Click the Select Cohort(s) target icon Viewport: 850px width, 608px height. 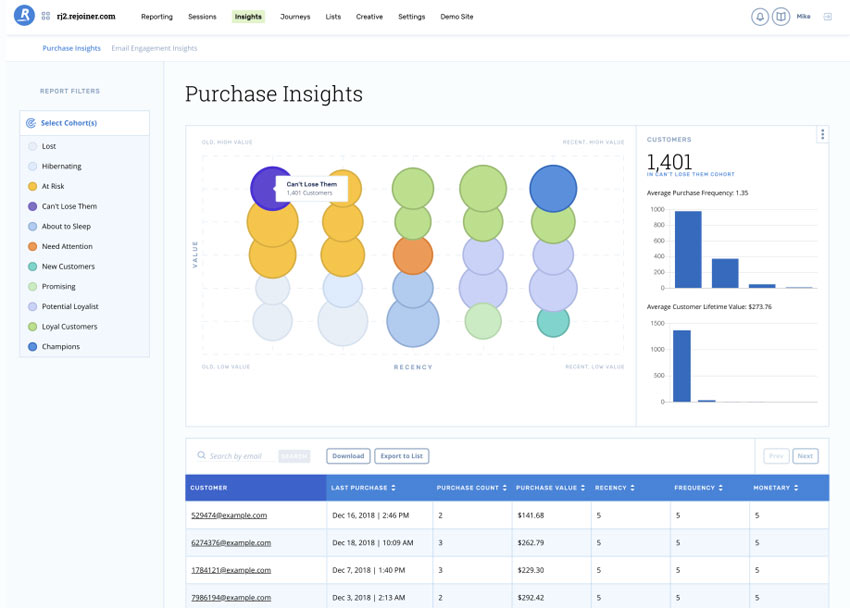coord(31,123)
